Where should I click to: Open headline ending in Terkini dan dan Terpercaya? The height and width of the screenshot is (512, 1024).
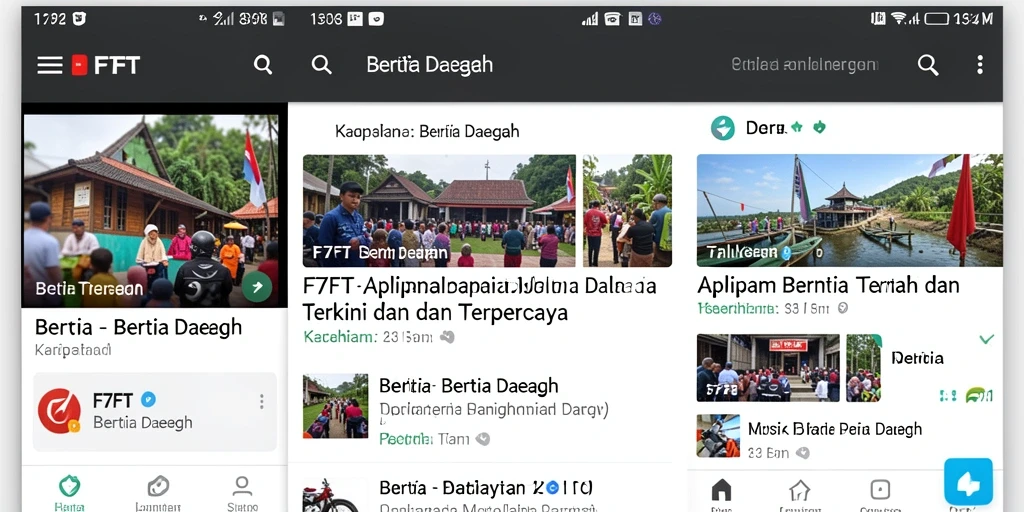click(x=480, y=299)
